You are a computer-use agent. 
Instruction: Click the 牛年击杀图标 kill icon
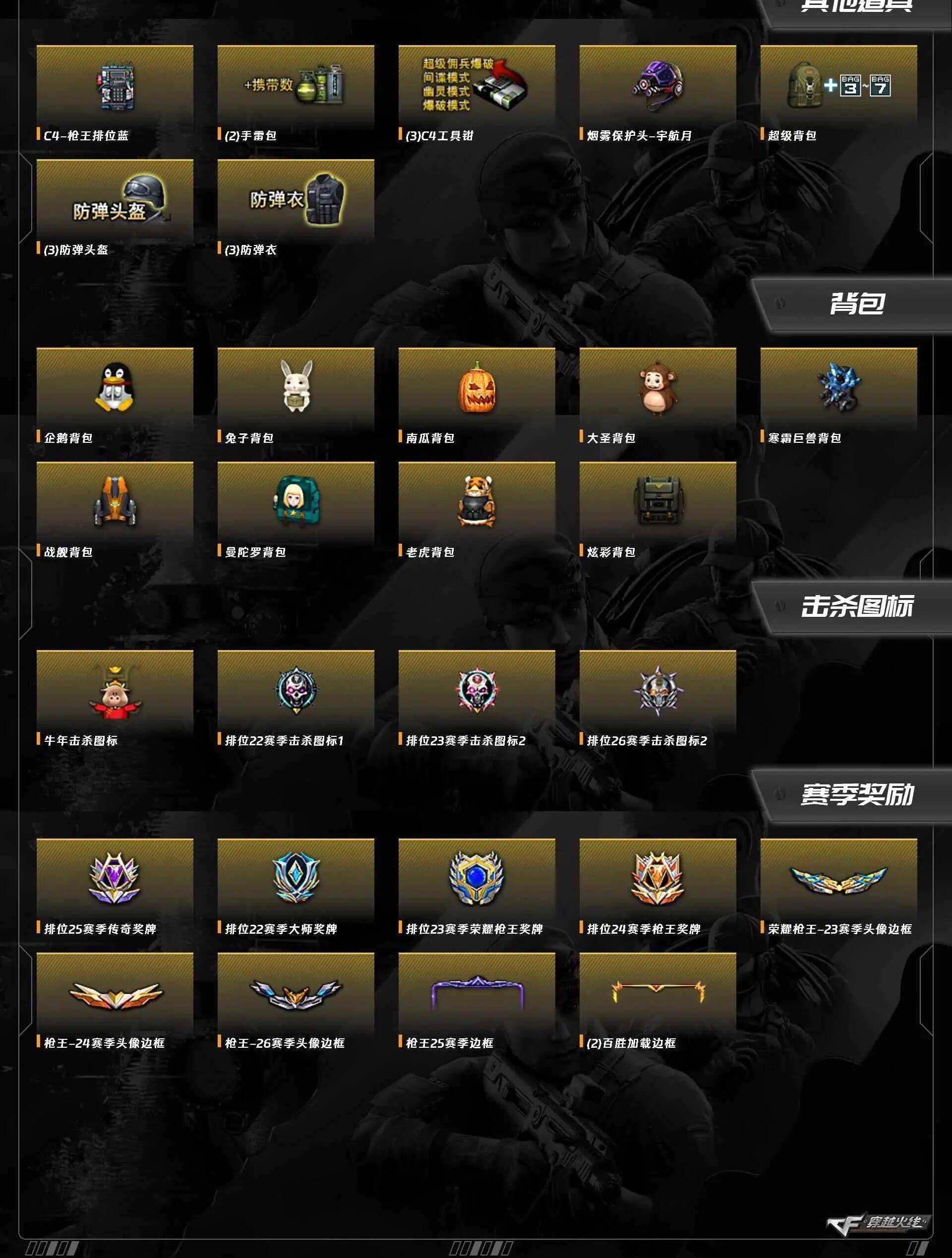(115, 691)
